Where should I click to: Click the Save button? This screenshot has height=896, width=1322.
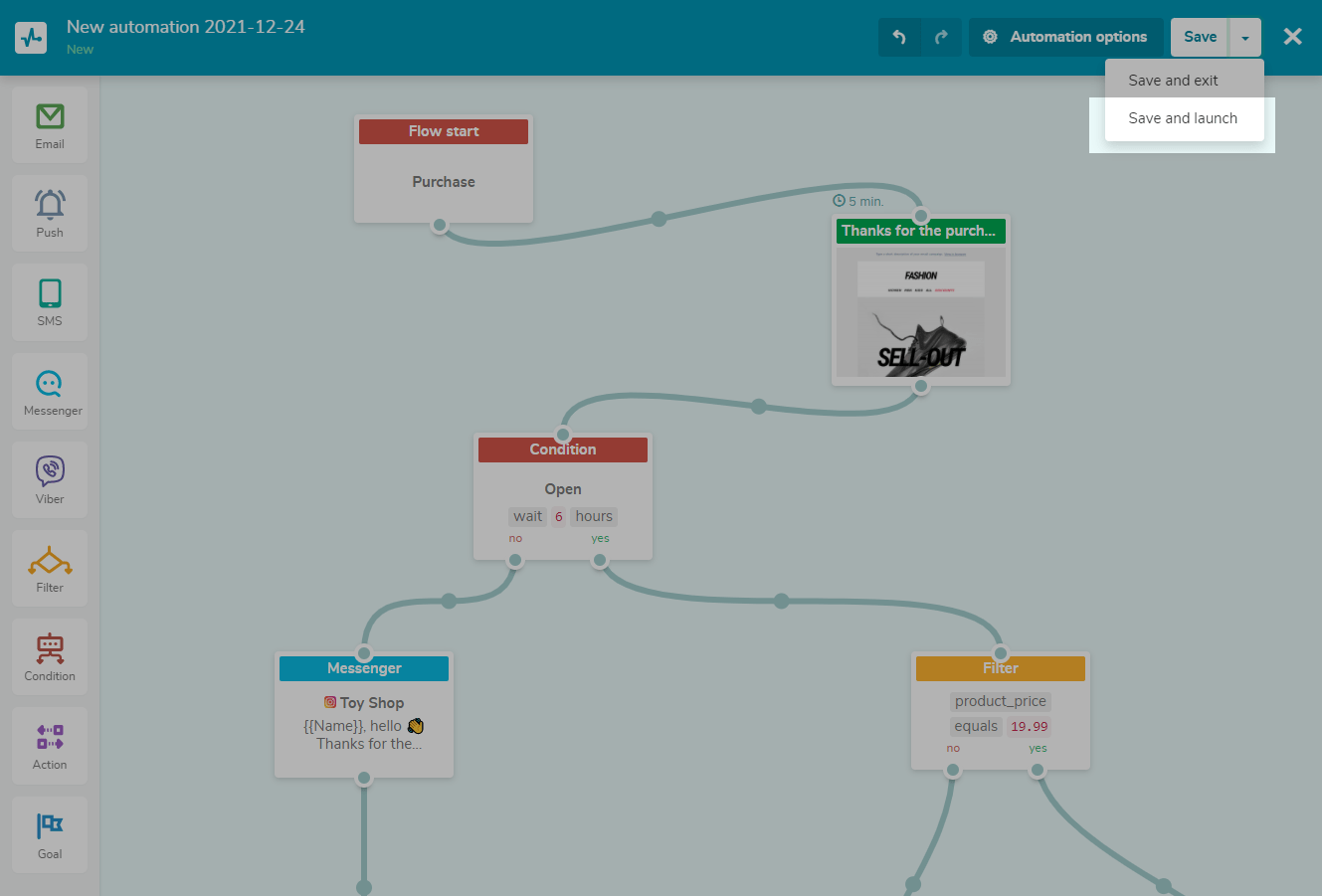pos(1200,37)
